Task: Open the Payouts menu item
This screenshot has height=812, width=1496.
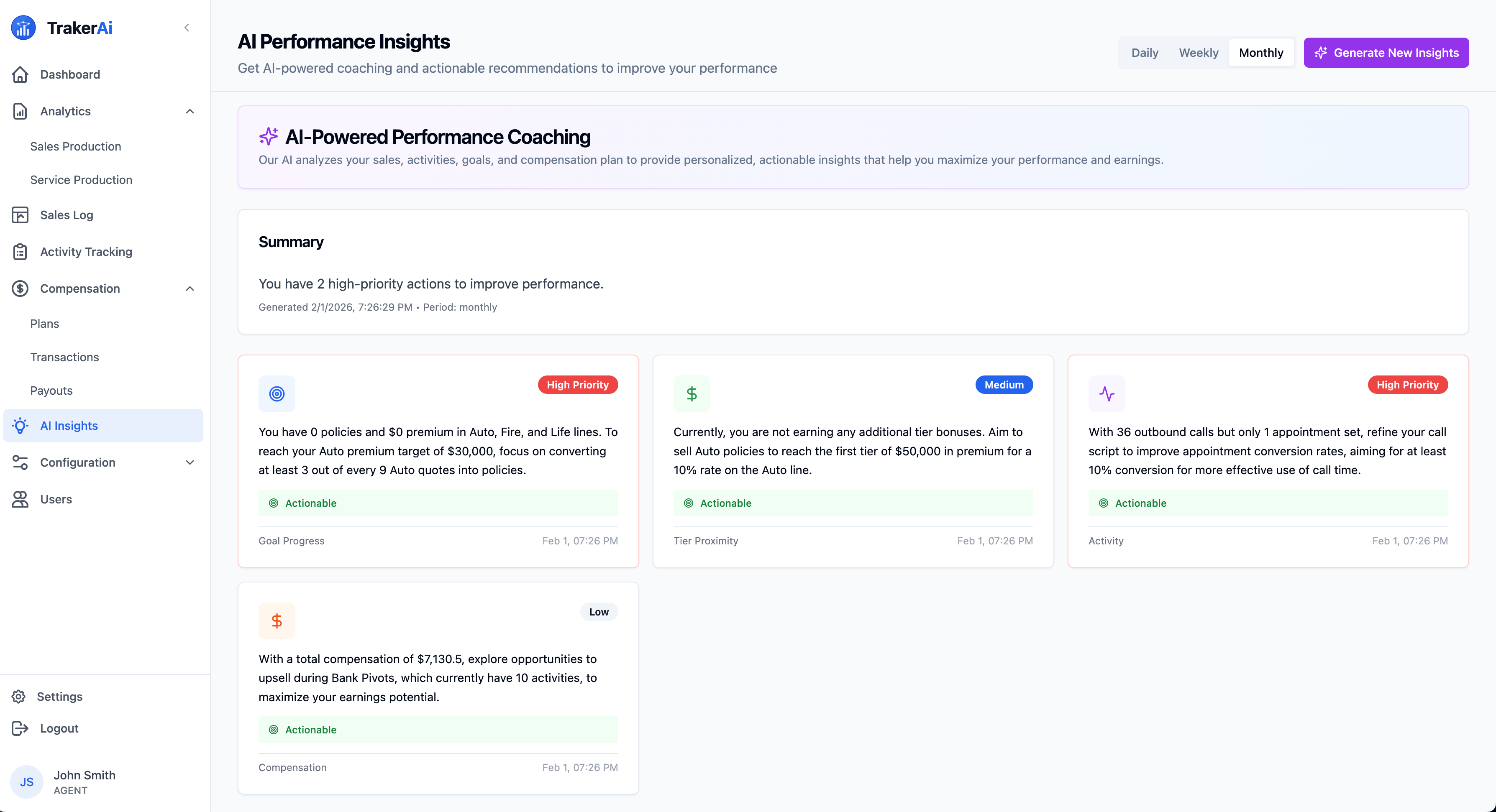Action: click(x=51, y=391)
